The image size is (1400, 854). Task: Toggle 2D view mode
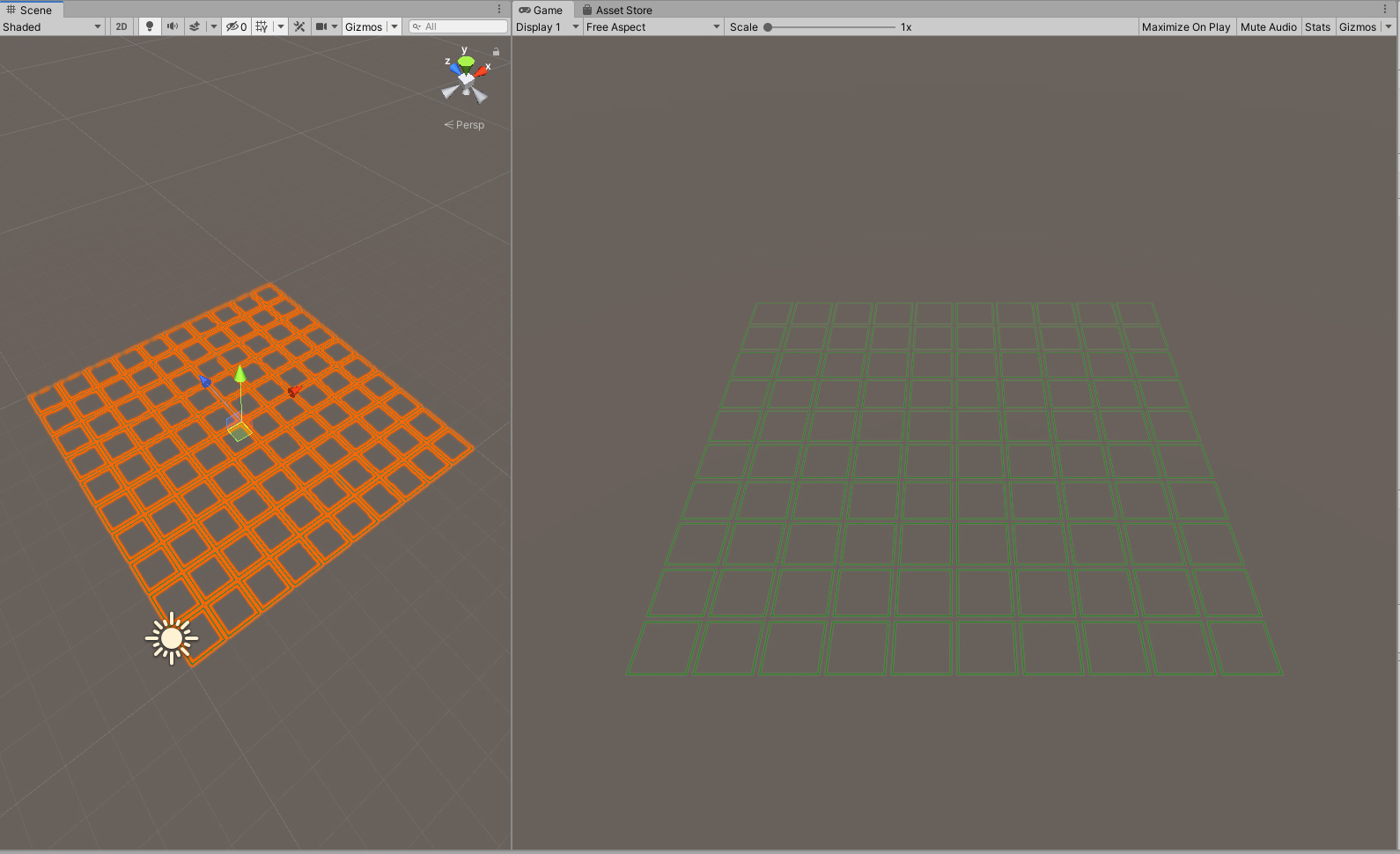(x=122, y=26)
